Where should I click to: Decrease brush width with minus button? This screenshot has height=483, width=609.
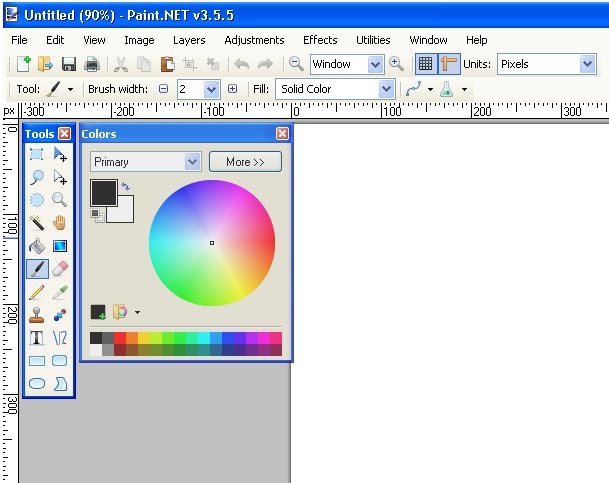164,89
